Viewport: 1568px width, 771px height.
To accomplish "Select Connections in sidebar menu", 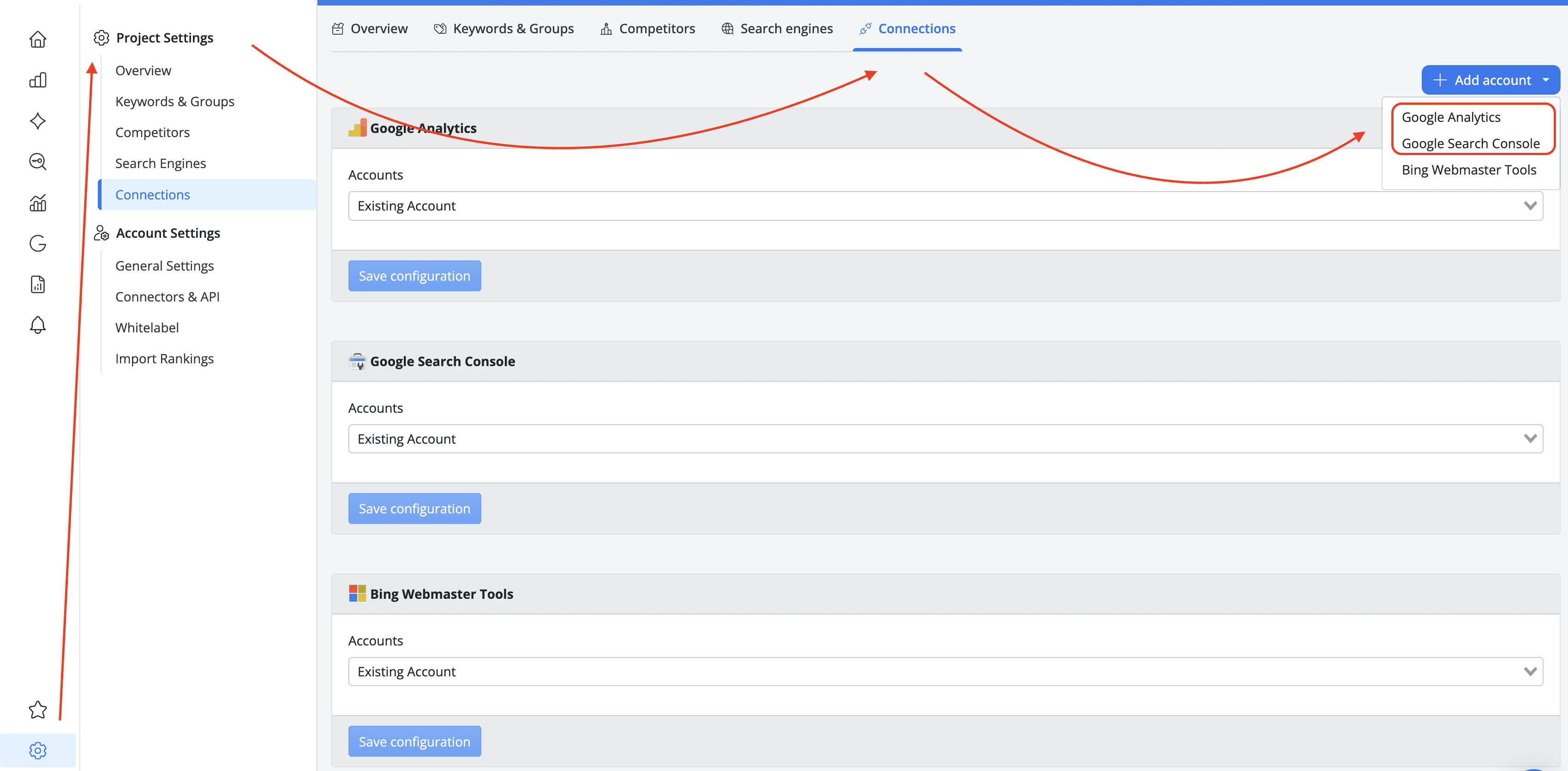I will 207,194.
